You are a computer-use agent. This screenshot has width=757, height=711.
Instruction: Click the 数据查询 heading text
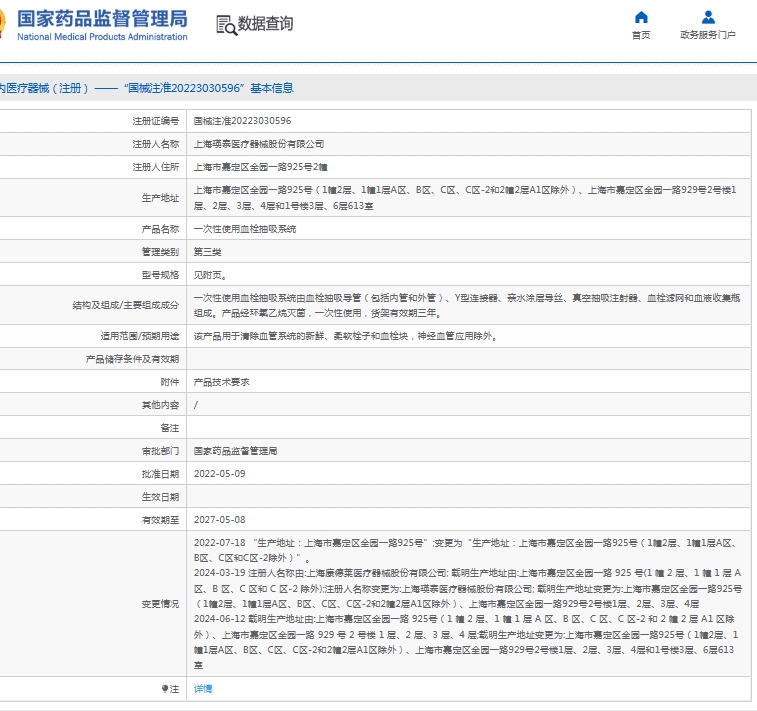click(265, 23)
